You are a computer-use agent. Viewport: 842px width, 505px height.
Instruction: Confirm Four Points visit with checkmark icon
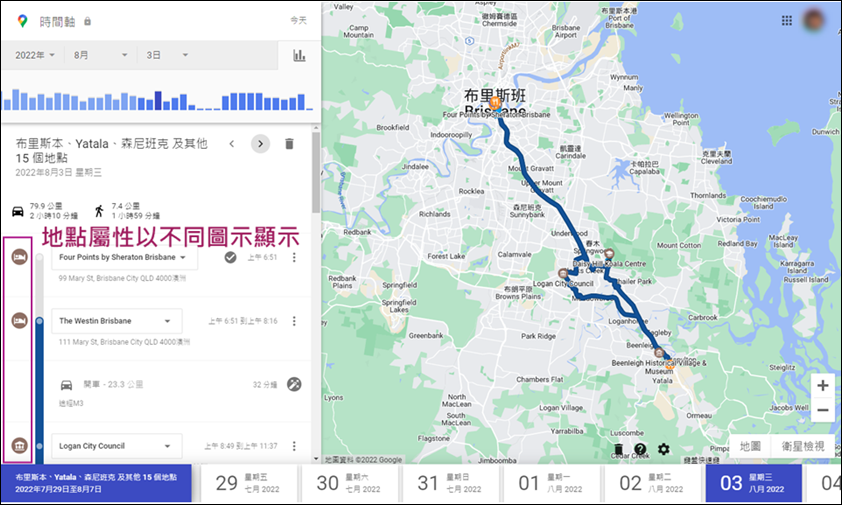(x=230, y=257)
